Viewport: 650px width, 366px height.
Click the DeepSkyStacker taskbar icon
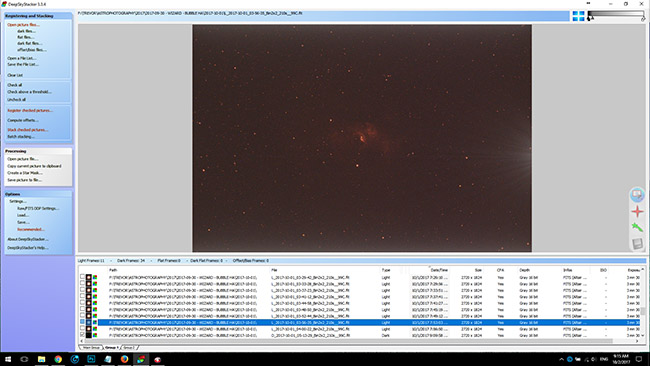coord(141,359)
